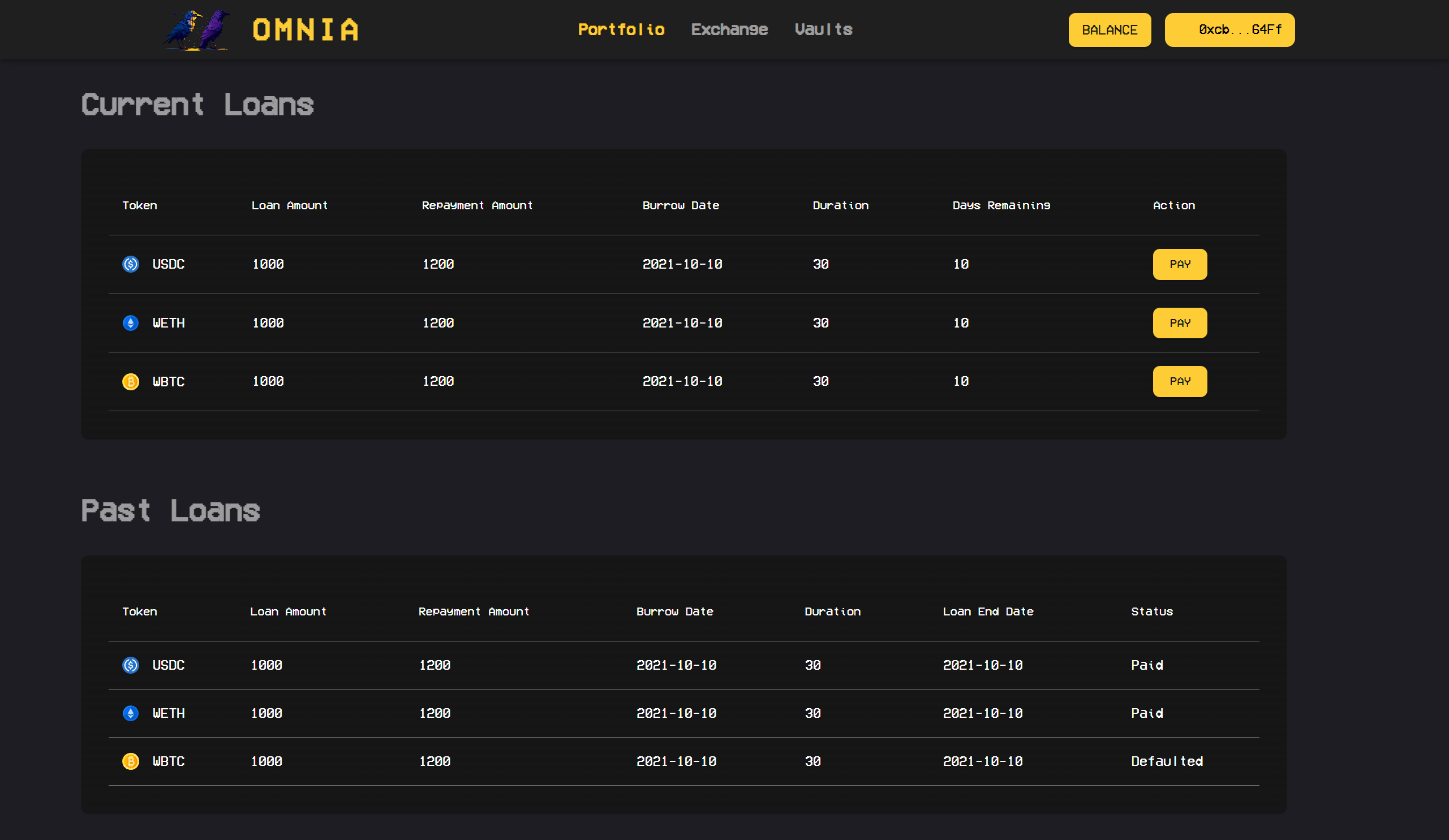This screenshot has width=1449, height=840.
Task: Click WETH token icon in Current Loans
Action: 131,323
